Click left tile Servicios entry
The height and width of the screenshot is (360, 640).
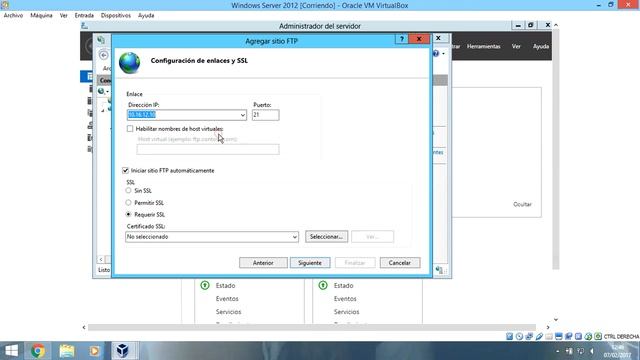coord(228,312)
